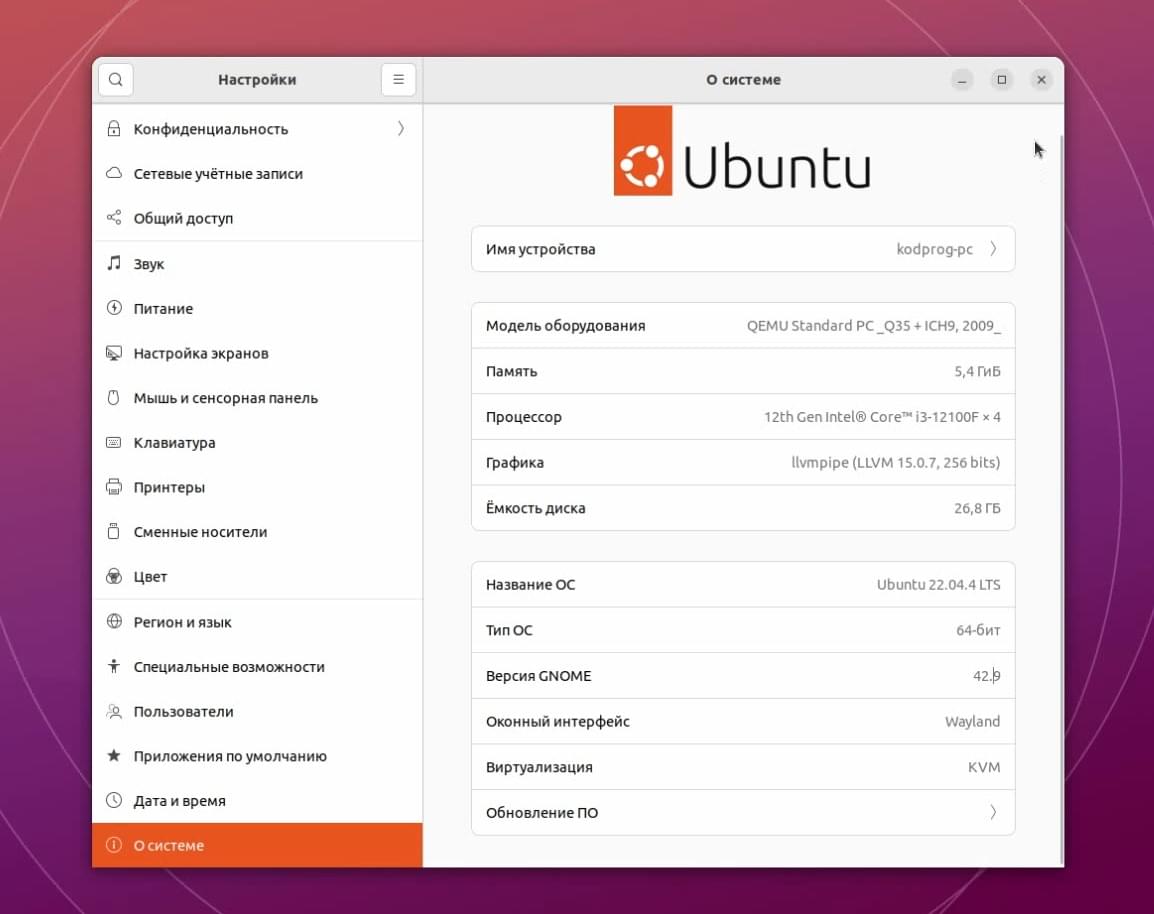Click the Ubuntu 22.04.4 LTS value
Image resolution: width=1154 pixels, height=914 pixels.
tap(938, 585)
